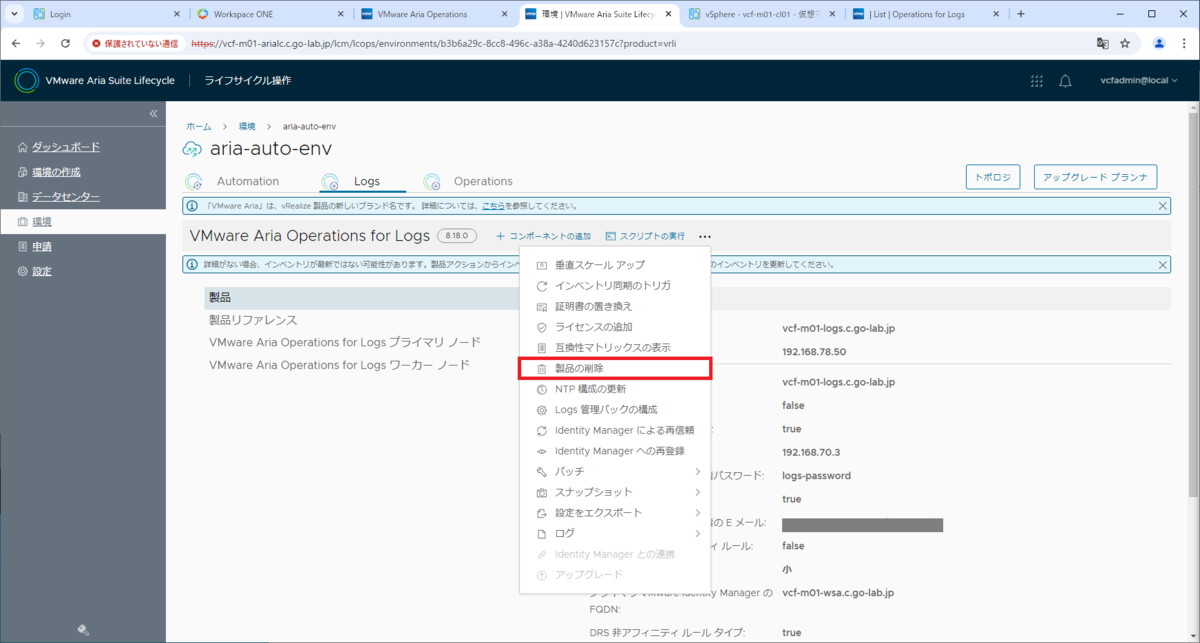Select 環境 in the sidebar
The image size is (1200, 643).
point(83,221)
